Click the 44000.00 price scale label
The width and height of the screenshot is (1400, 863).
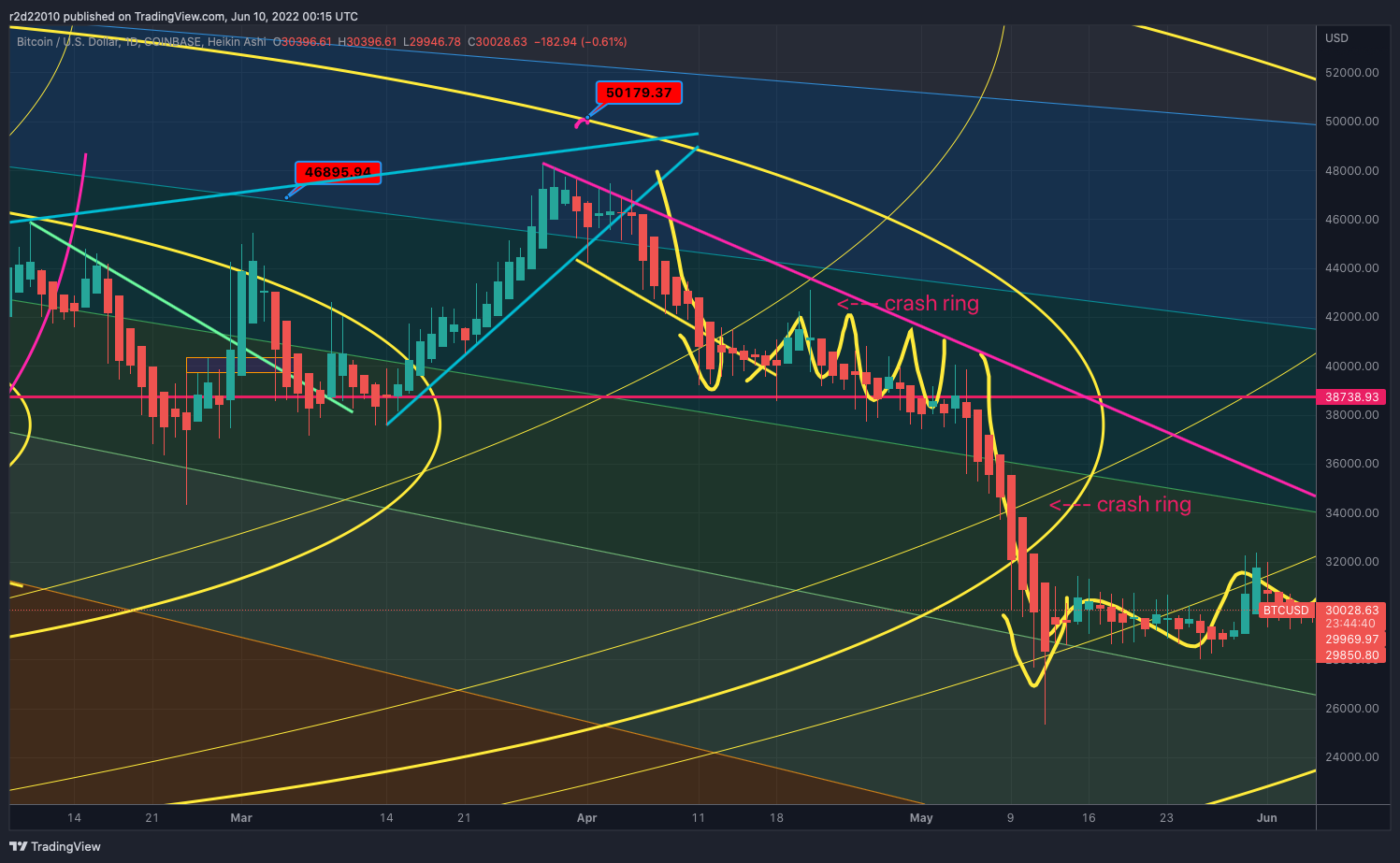coord(1352,268)
